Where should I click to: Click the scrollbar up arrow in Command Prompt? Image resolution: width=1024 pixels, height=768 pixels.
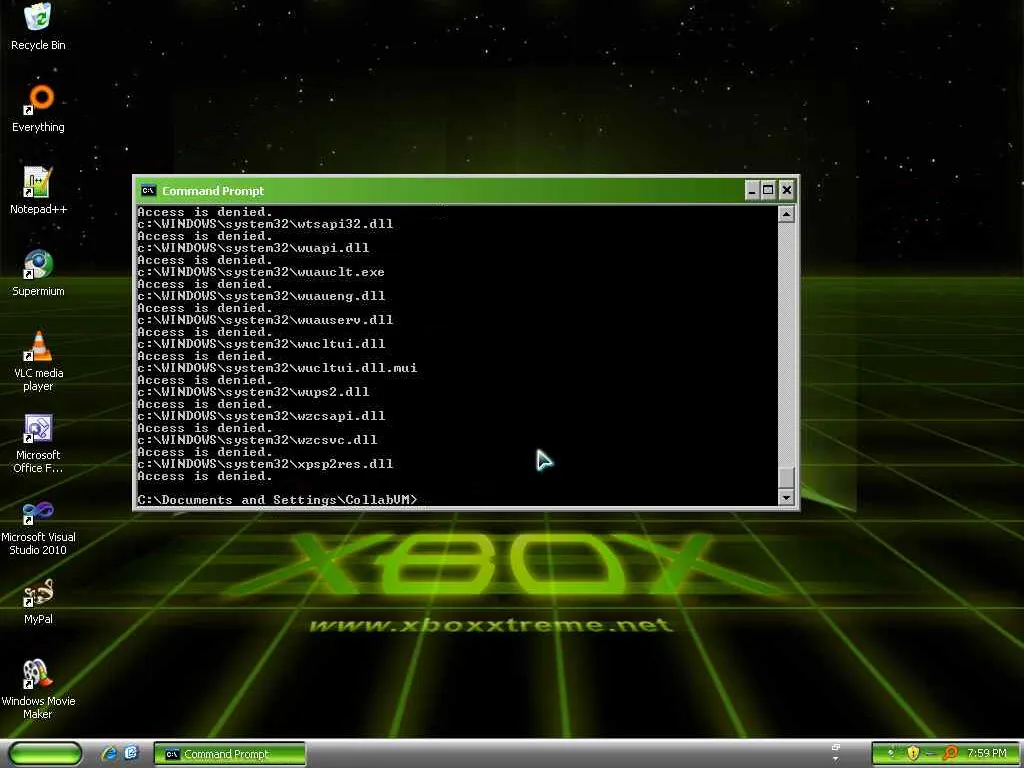pyautogui.click(x=786, y=214)
